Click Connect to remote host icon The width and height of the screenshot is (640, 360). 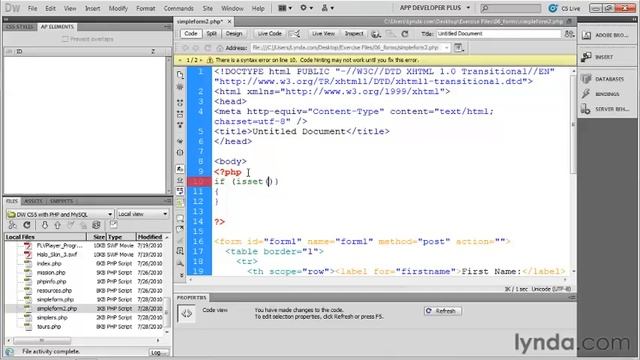click(x=13, y=225)
